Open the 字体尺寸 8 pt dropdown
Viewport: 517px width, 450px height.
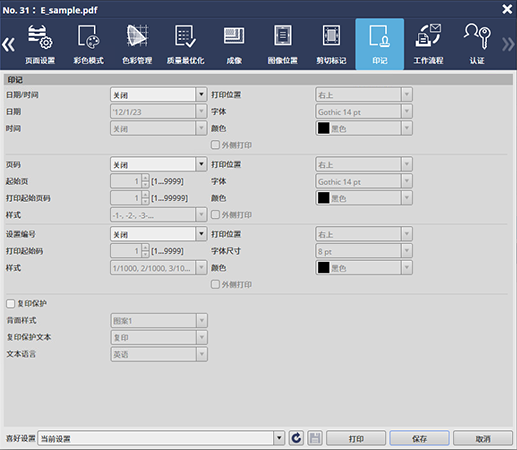[x=364, y=251]
